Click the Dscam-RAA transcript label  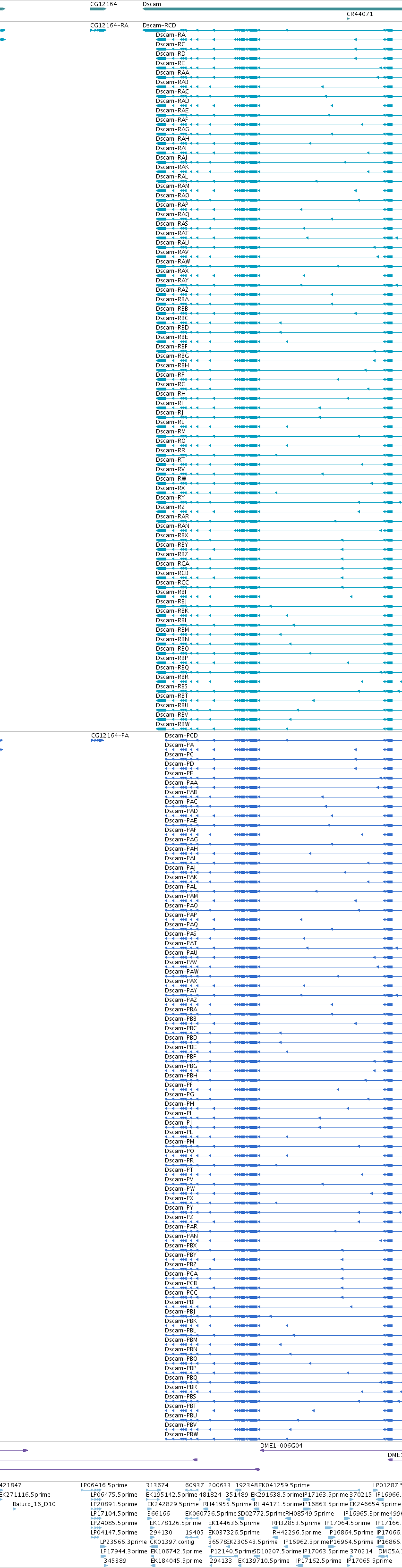(172, 72)
